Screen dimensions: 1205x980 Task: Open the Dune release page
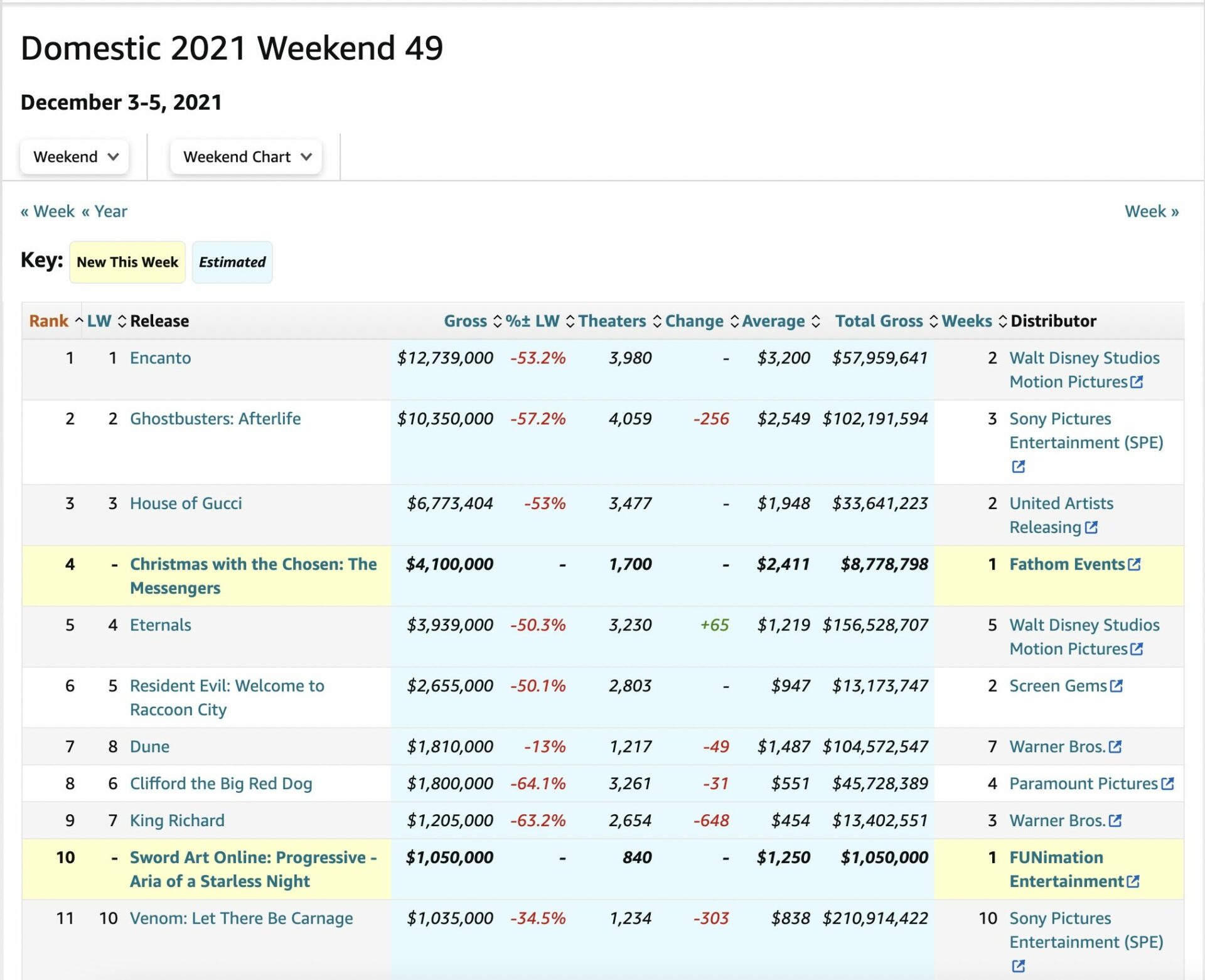point(149,746)
